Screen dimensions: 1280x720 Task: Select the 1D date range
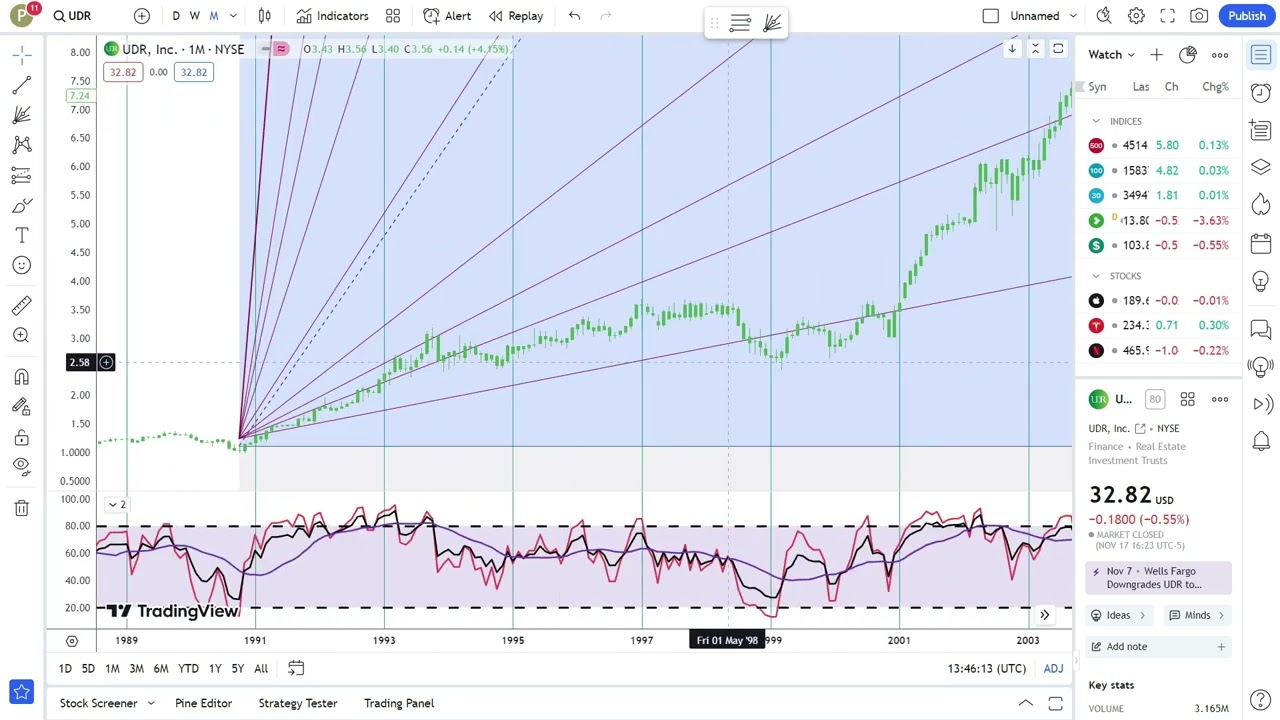coord(65,669)
